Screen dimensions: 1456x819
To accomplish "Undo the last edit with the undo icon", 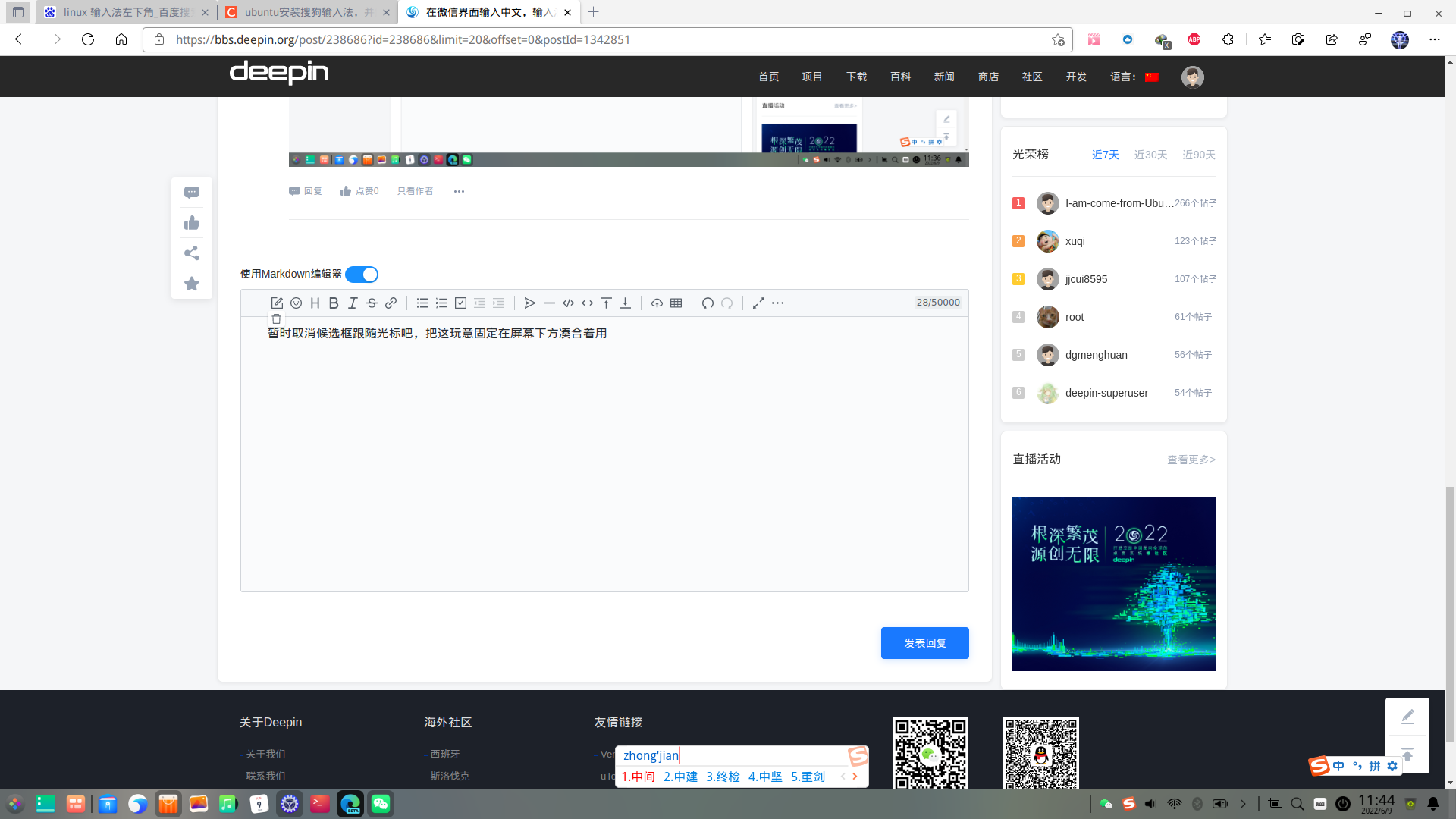I will pyautogui.click(x=708, y=303).
